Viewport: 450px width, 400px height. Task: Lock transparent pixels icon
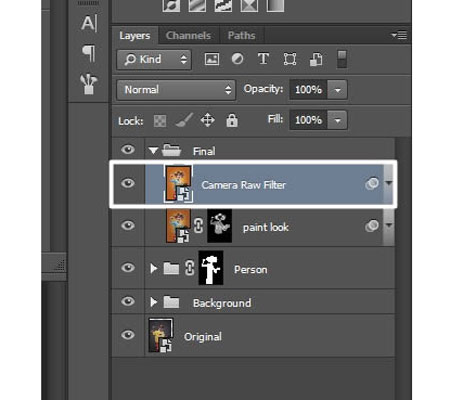[160, 121]
